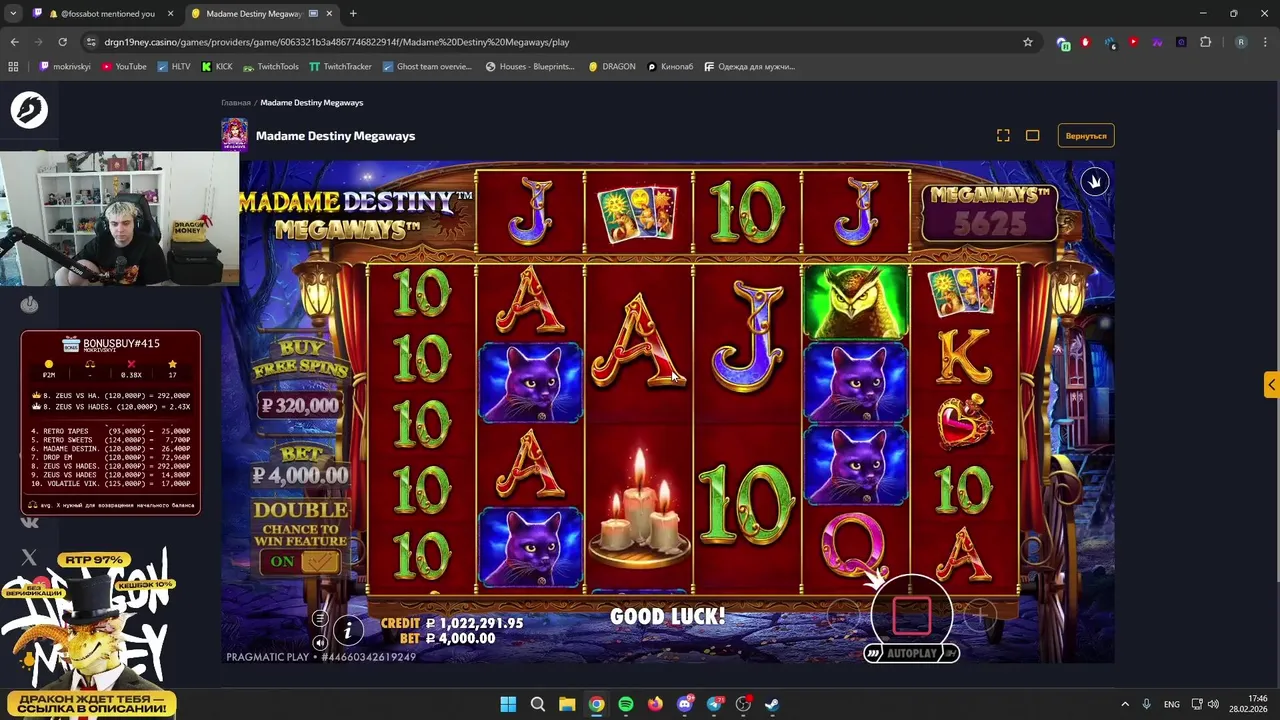Open Telegram from the taskbar
Image resolution: width=1280 pixels, height=720 pixels.
tap(714, 704)
